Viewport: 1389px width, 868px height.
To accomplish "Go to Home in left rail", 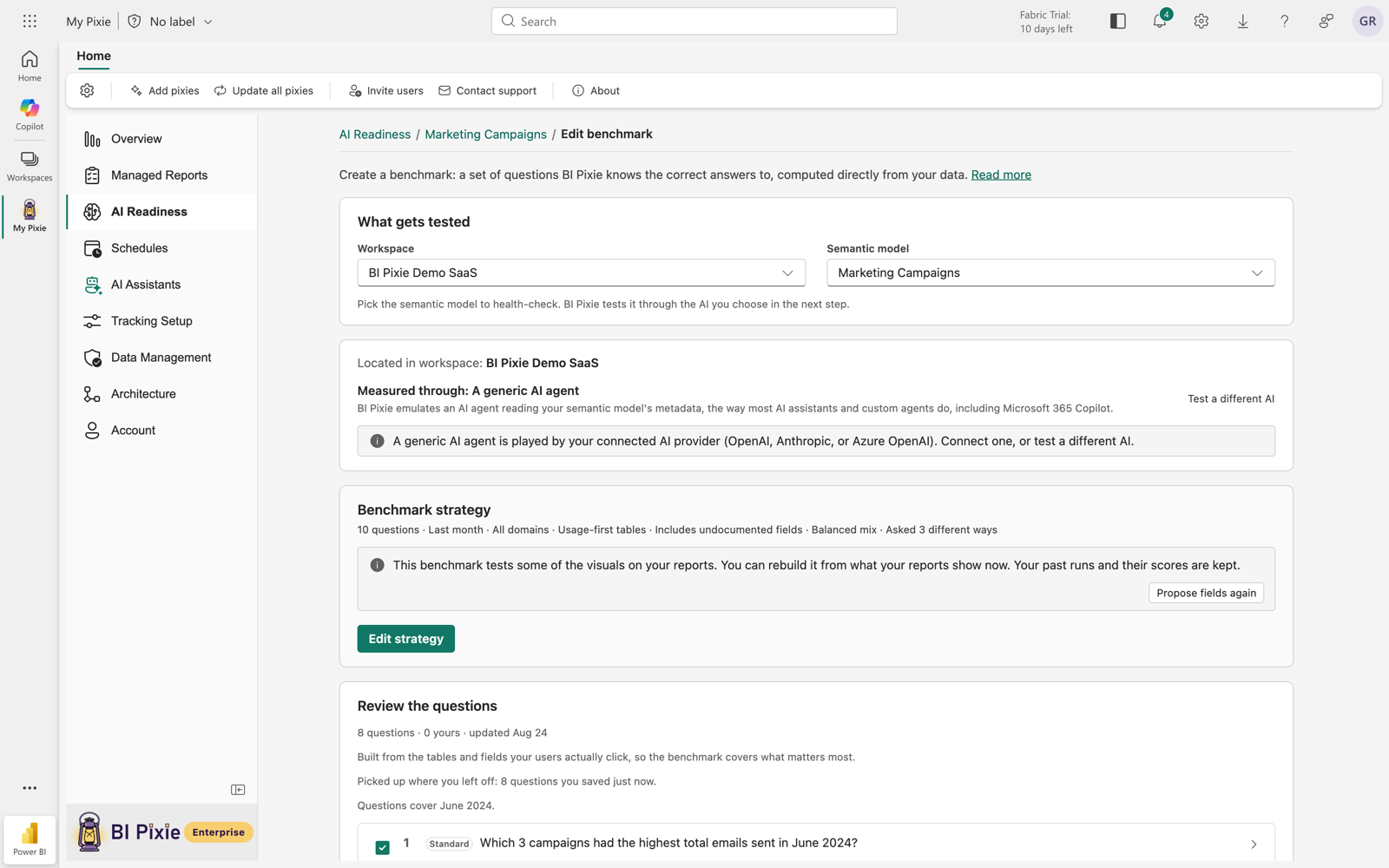I will (x=30, y=66).
